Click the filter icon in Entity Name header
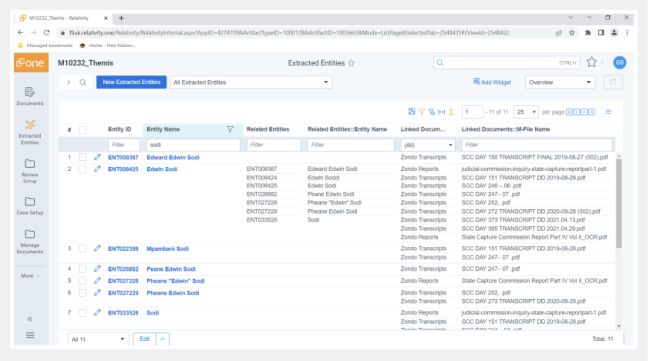 (x=230, y=129)
